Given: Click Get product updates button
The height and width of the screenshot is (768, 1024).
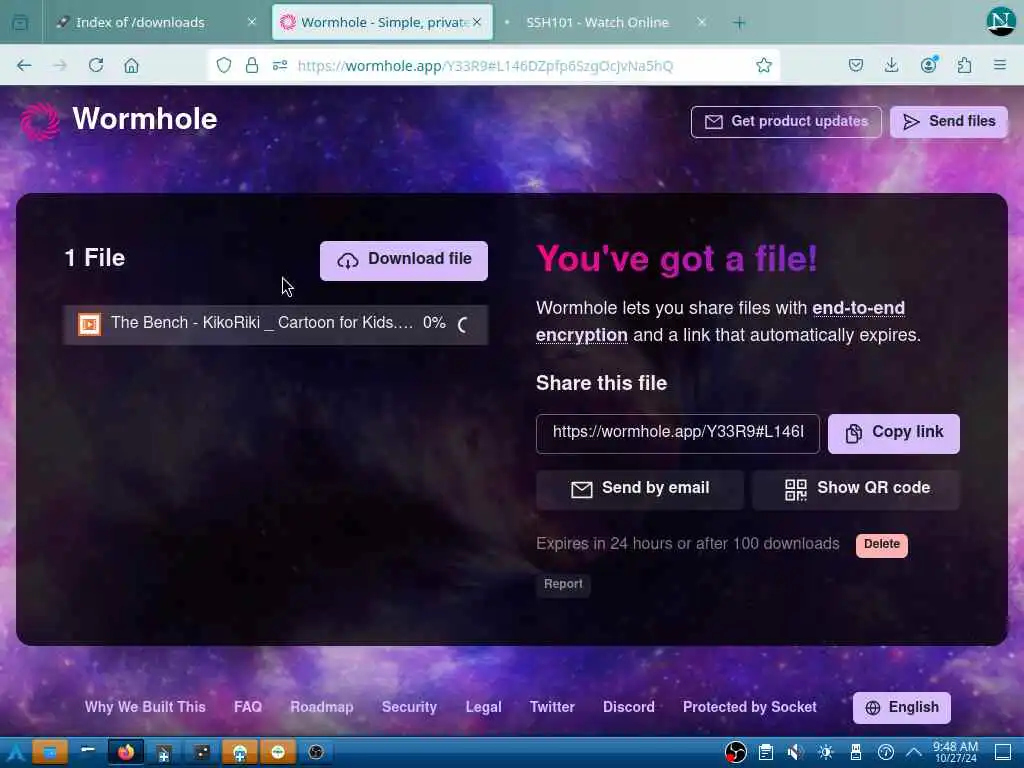Looking at the screenshot, I should point(786,121).
